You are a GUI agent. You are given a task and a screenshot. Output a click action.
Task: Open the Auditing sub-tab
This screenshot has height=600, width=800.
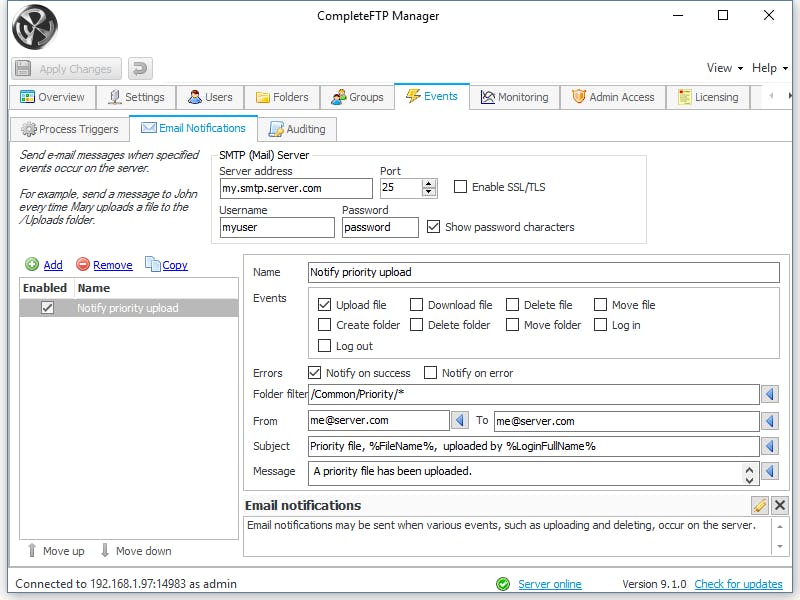pyautogui.click(x=297, y=129)
